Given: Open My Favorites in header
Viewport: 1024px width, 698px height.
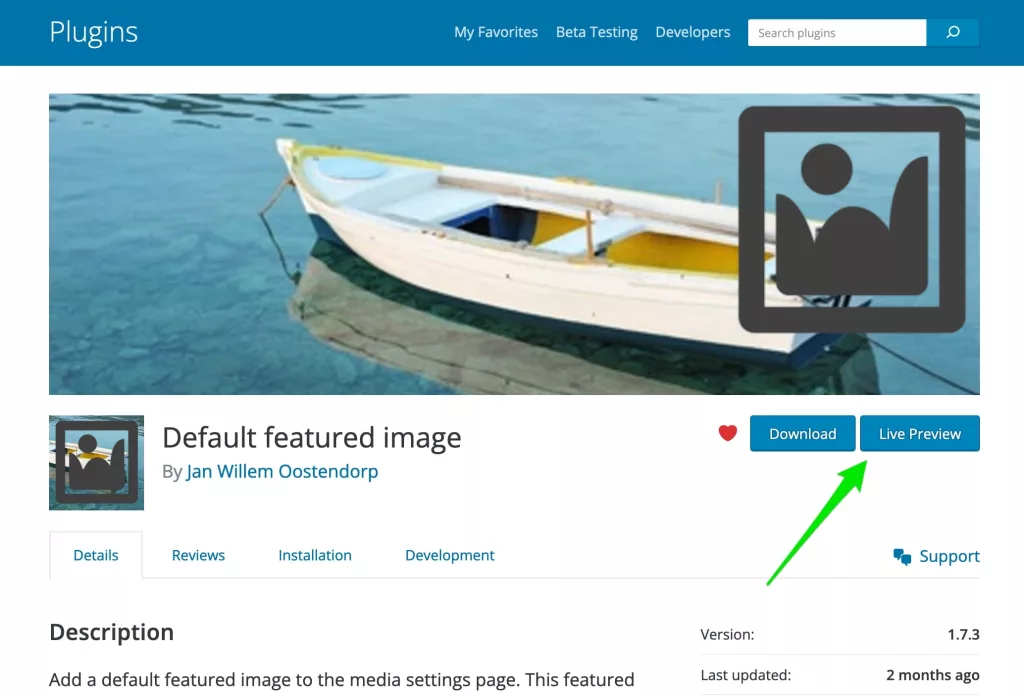Looking at the screenshot, I should pyautogui.click(x=496, y=32).
